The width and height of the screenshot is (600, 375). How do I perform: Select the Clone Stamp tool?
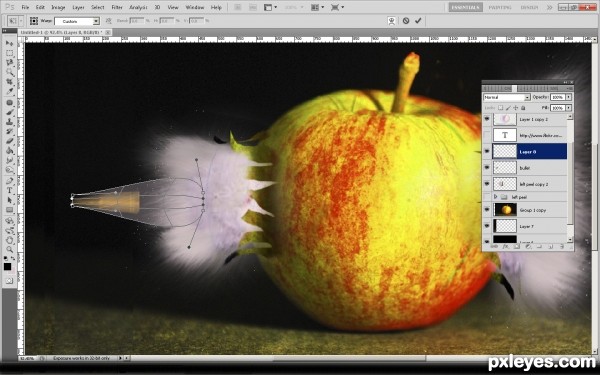pos(9,122)
